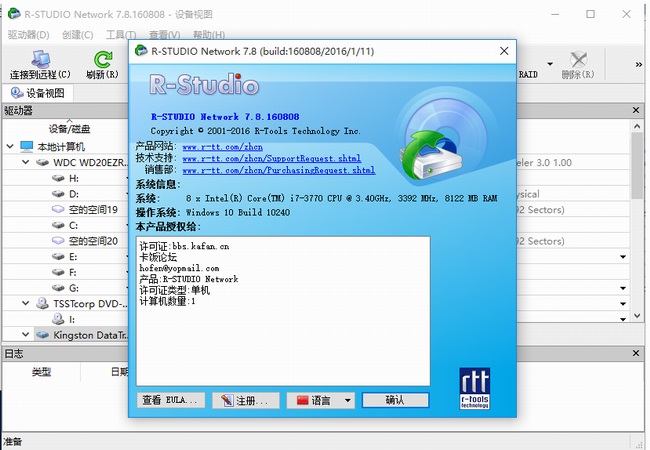Close the about dialog with X
The width and height of the screenshot is (650, 450).
pyautogui.click(x=502, y=50)
